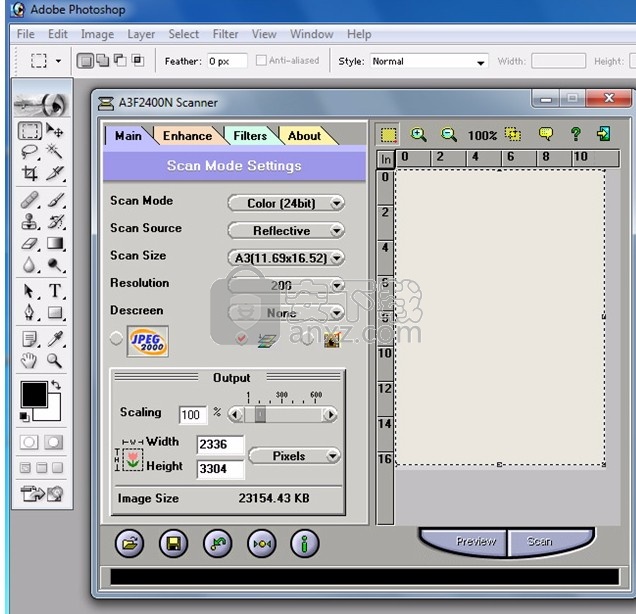Image resolution: width=636 pixels, height=614 pixels.
Task: Switch to the Enhance tab
Action: point(187,136)
